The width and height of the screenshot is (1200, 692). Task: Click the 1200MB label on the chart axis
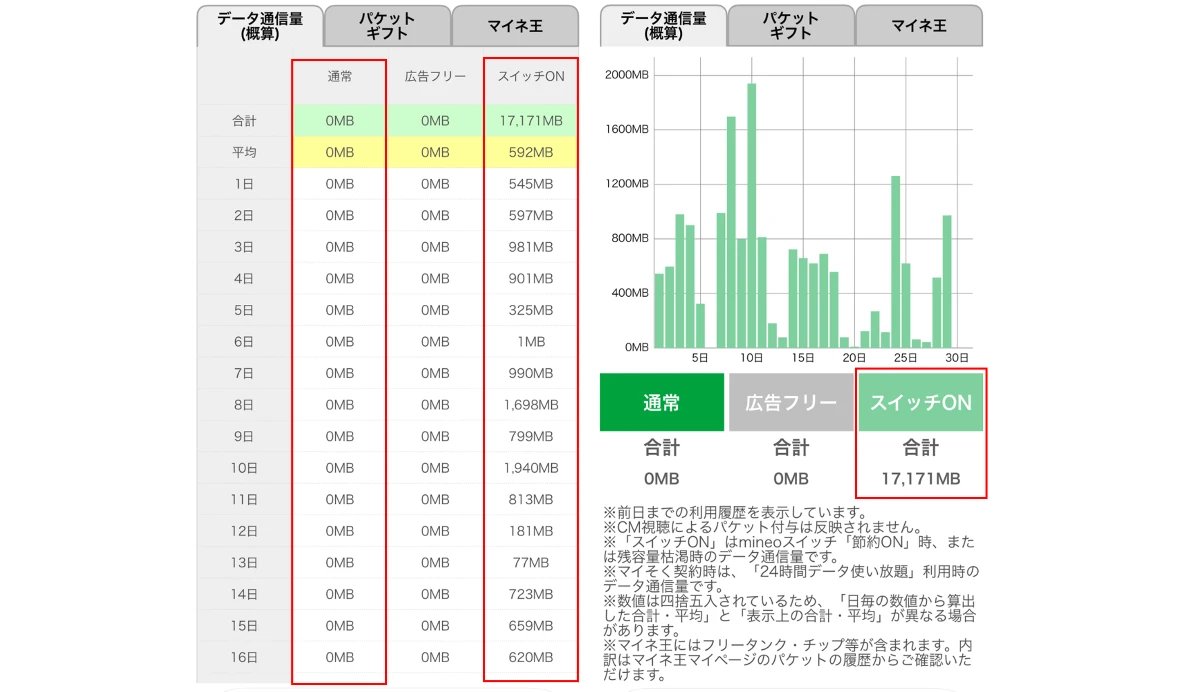coord(627,184)
